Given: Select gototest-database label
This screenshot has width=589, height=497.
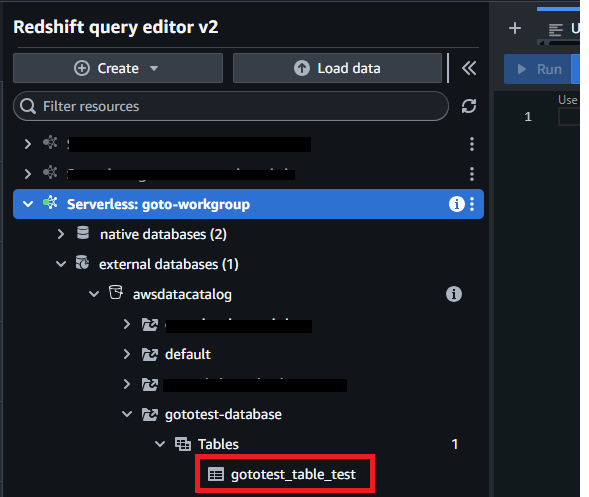Looking at the screenshot, I should coord(223,414).
